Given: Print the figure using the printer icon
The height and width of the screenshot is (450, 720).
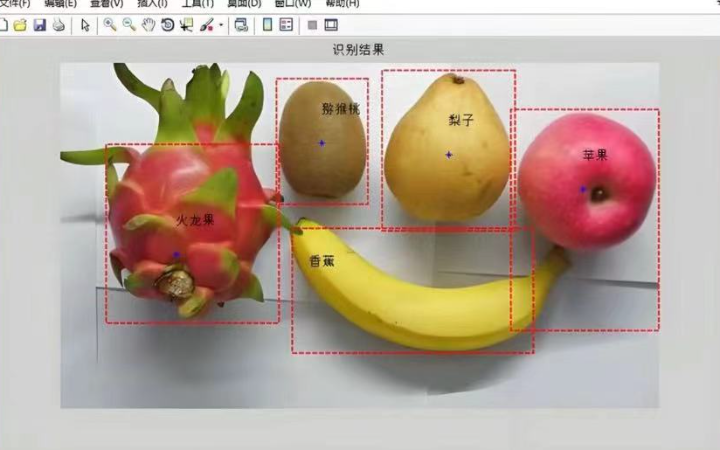Looking at the screenshot, I should (59, 25).
